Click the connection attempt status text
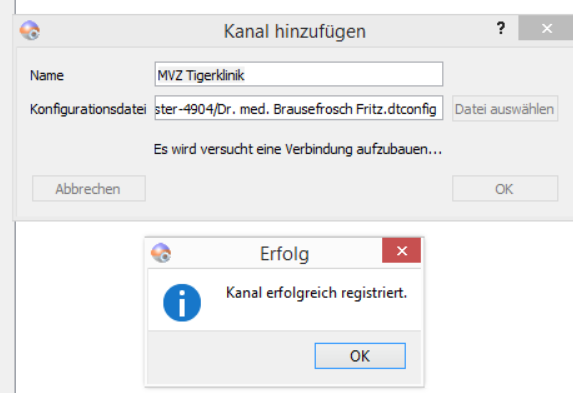The width and height of the screenshot is (573, 393). 298,150
